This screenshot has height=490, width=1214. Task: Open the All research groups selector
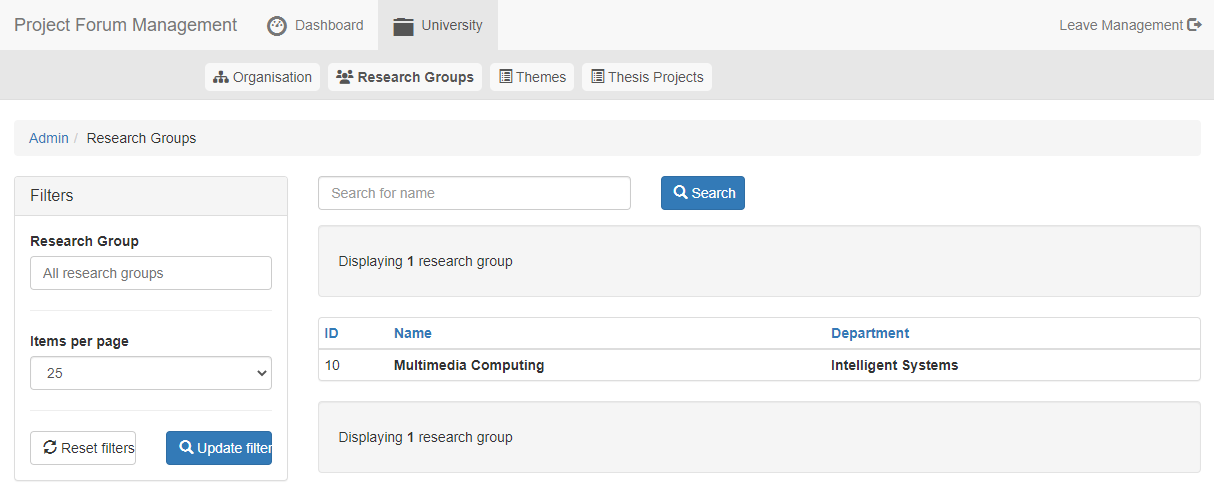pyautogui.click(x=151, y=273)
